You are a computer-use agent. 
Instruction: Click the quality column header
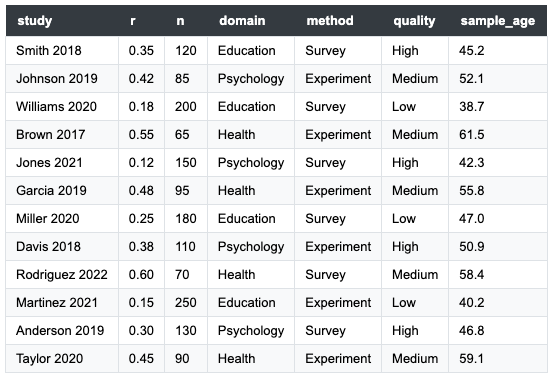tap(415, 21)
